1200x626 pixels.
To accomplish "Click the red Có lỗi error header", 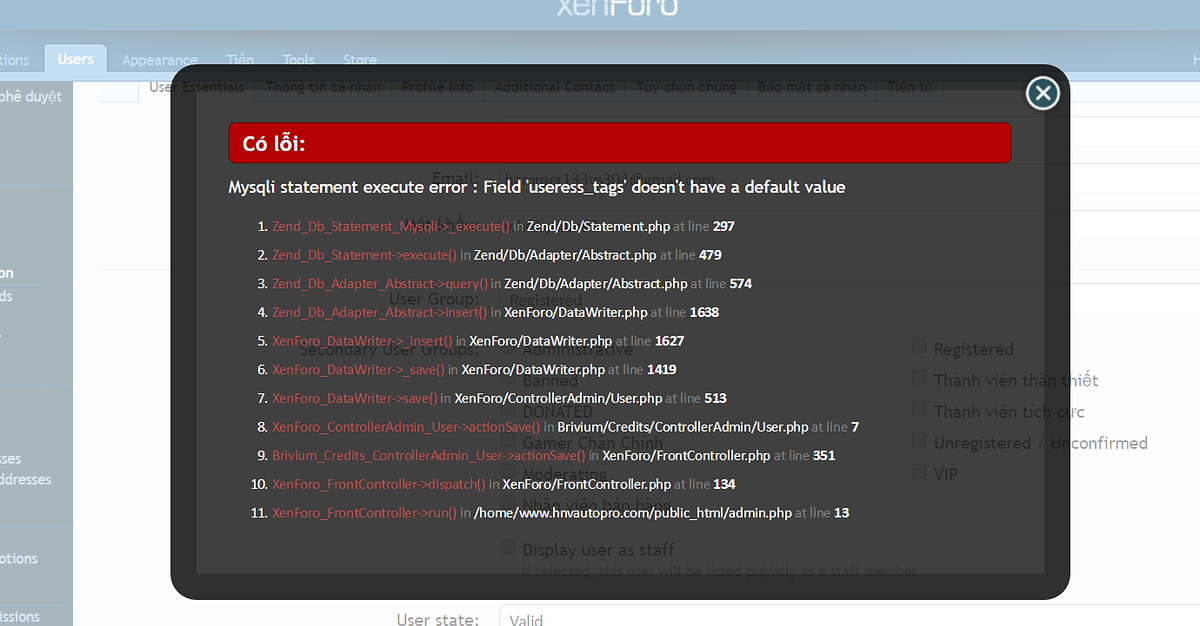I will coord(619,143).
